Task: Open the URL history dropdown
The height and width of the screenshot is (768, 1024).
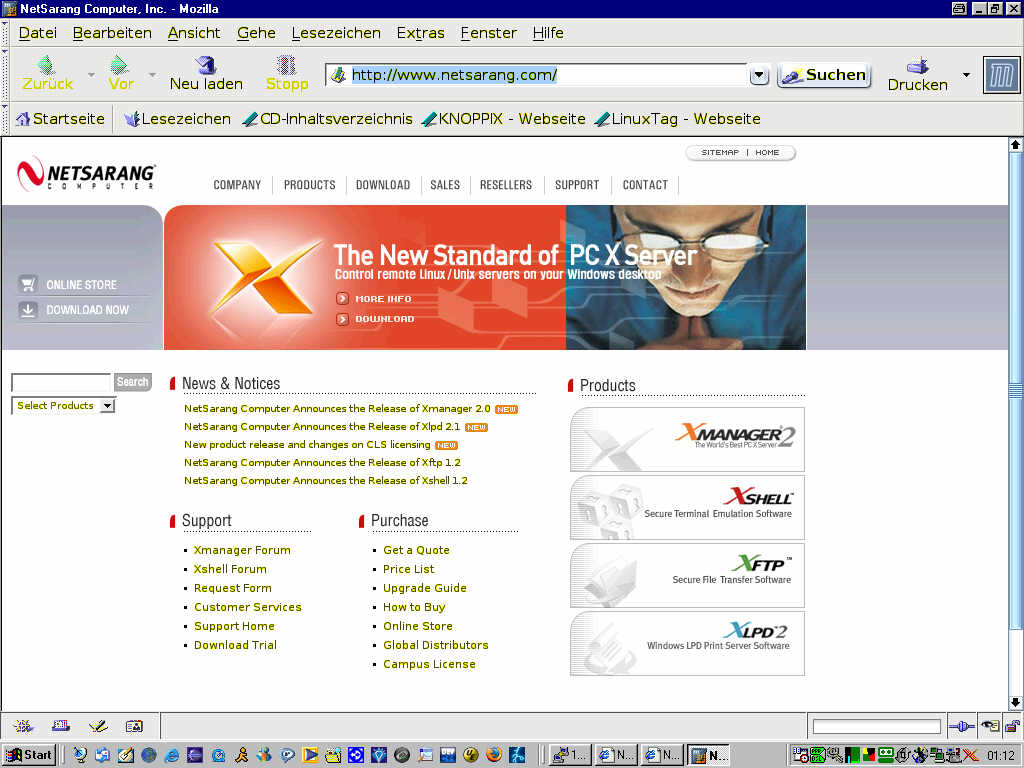Action: [x=758, y=75]
